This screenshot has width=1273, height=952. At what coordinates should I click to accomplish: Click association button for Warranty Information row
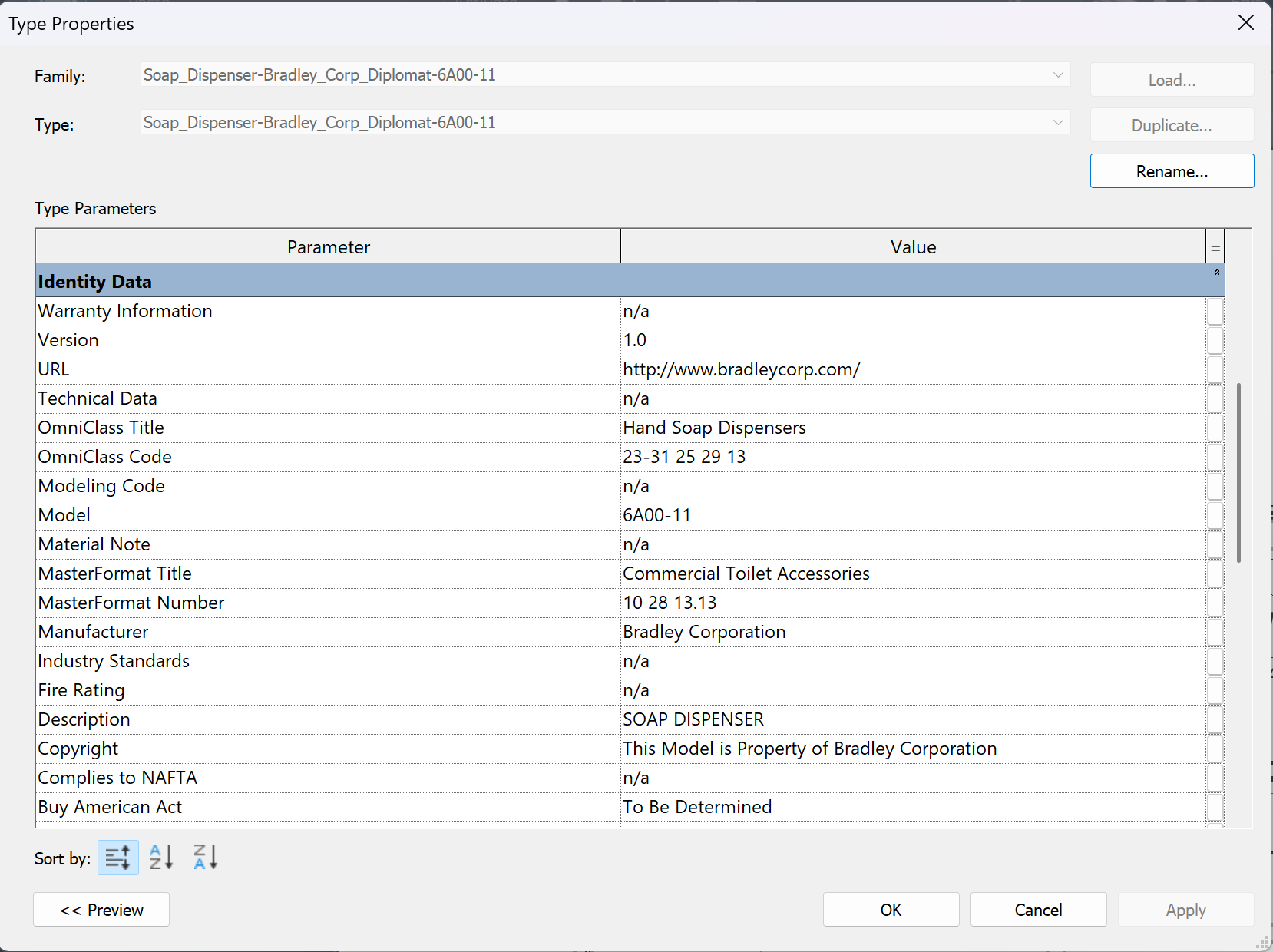(1215, 311)
